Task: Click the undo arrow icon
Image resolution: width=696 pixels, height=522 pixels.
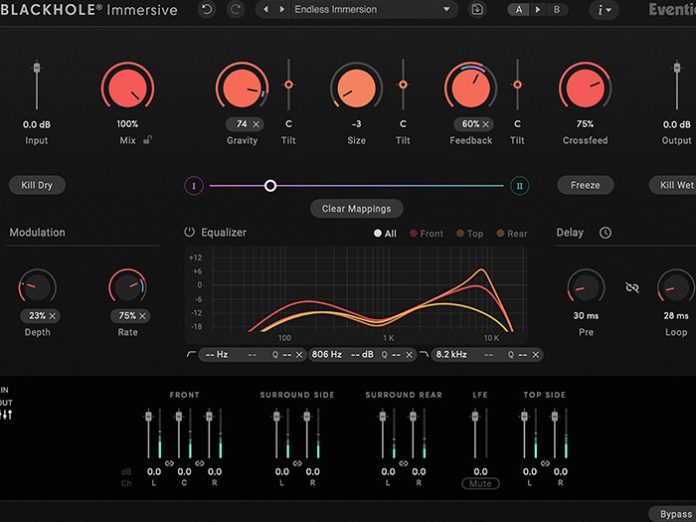Action: (207, 9)
